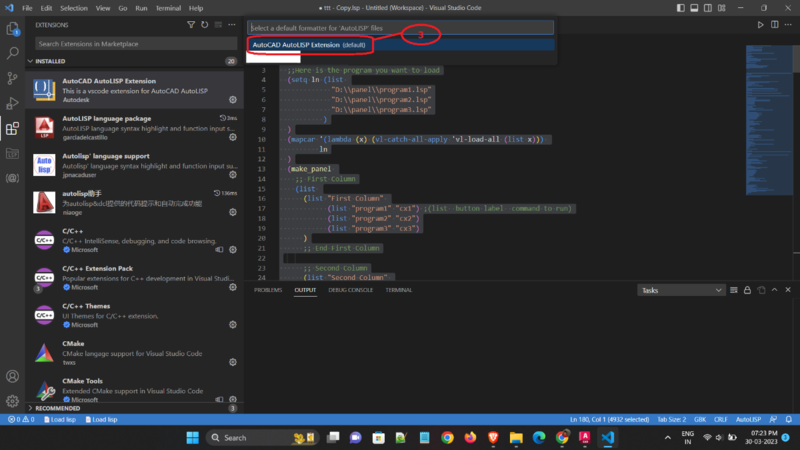This screenshot has width=800, height=450.
Task: Open the Tasks output channel dropdown
Action: click(681, 290)
